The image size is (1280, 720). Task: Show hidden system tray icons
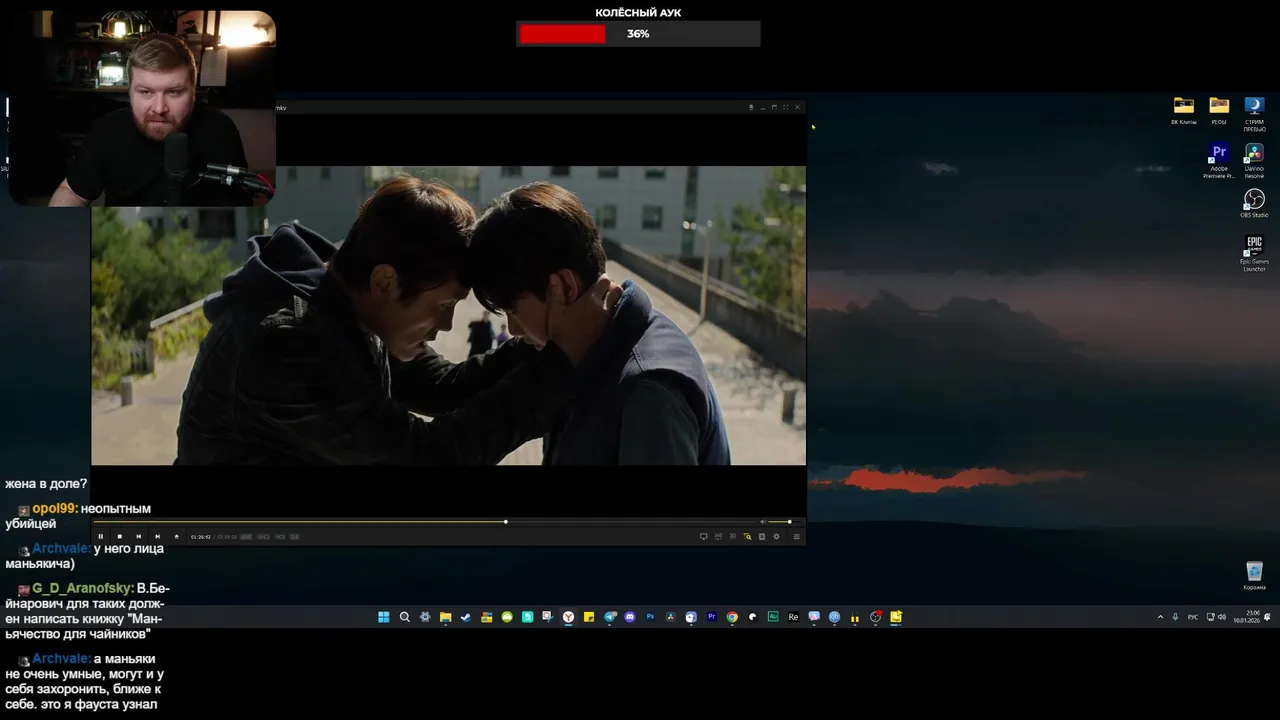click(x=1160, y=617)
